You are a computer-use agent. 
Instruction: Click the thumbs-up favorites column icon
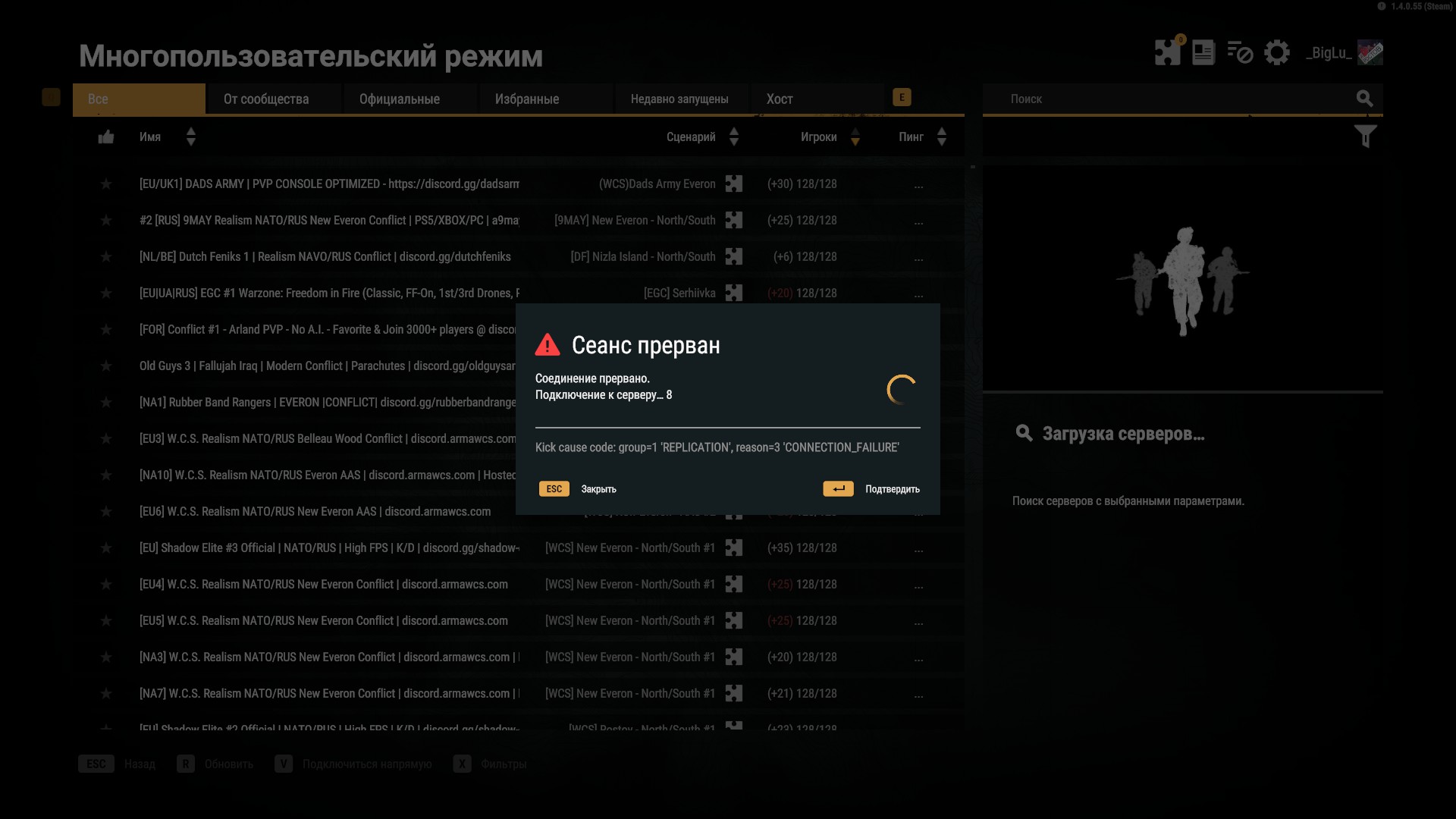coord(106,137)
